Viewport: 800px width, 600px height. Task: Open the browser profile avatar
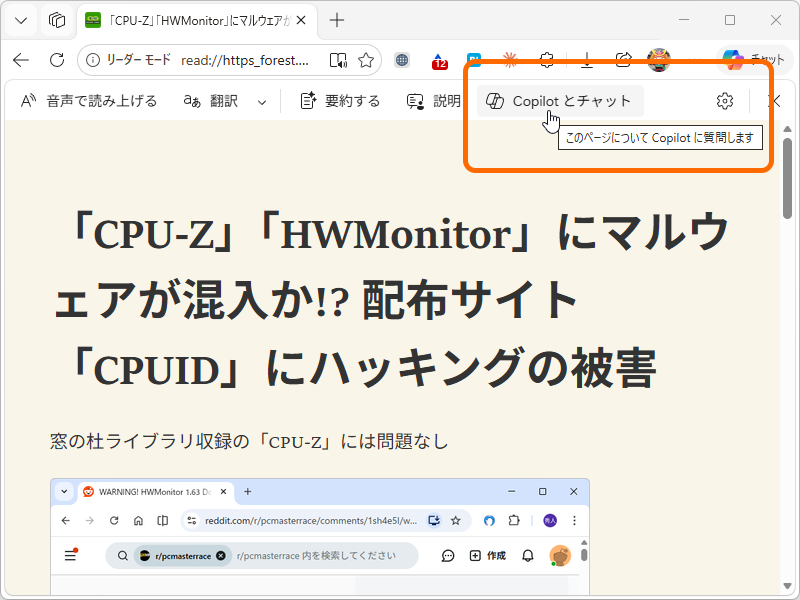pyautogui.click(x=659, y=59)
